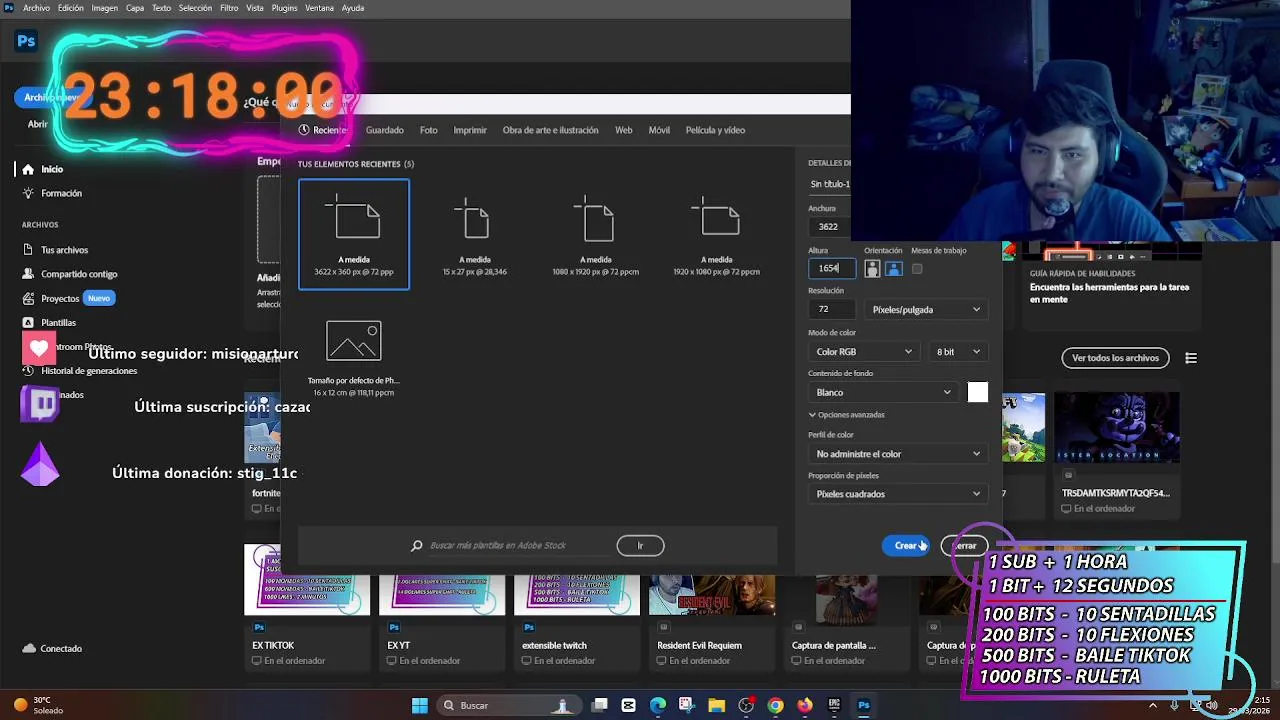Click the Windows taskbar Buscar search box
The width and height of the screenshot is (1280, 720).
tap(510, 705)
